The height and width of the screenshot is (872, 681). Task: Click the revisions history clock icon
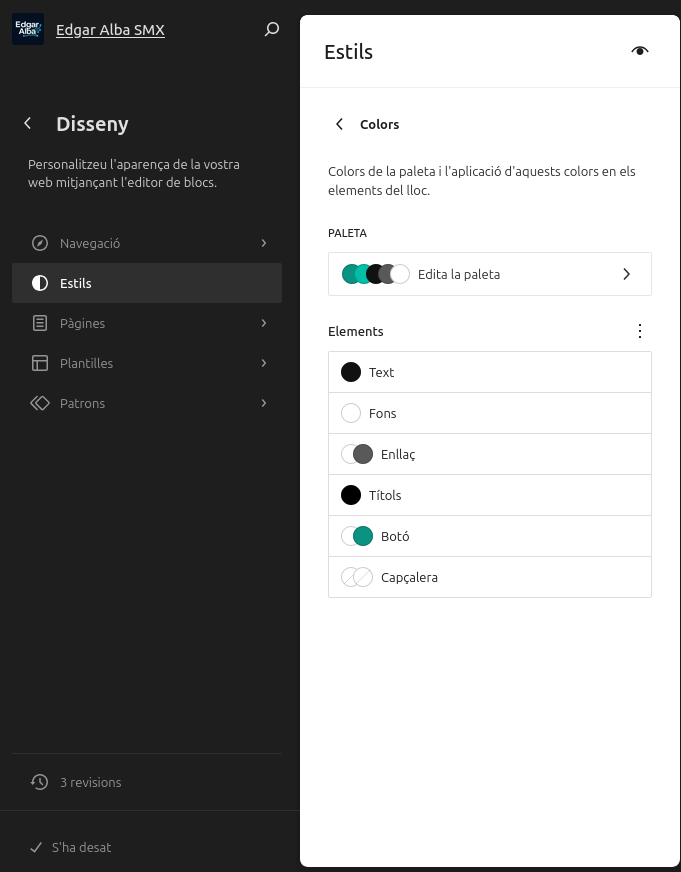click(39, 782)
